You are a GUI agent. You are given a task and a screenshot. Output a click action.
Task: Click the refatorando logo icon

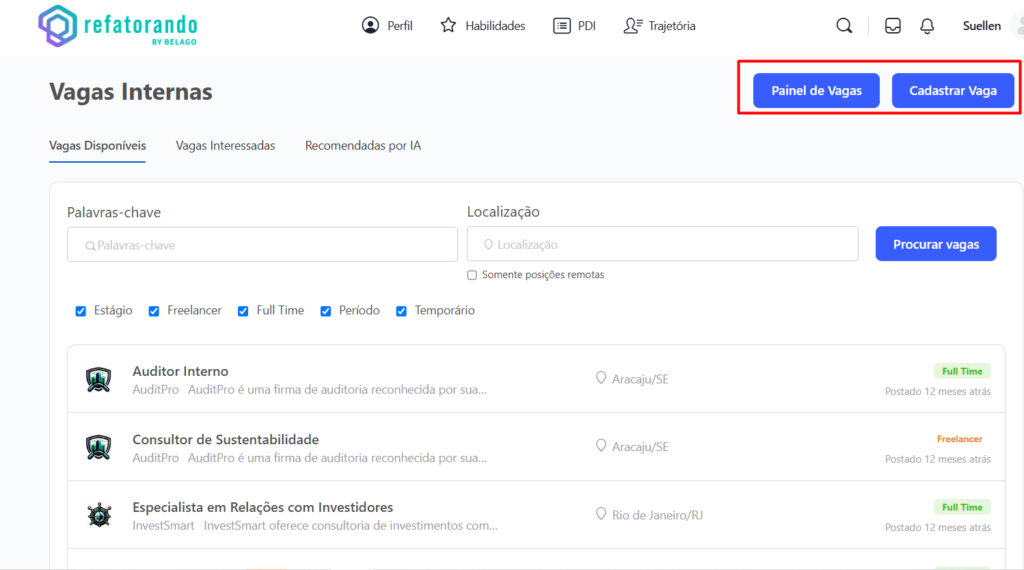pos(57,26)
